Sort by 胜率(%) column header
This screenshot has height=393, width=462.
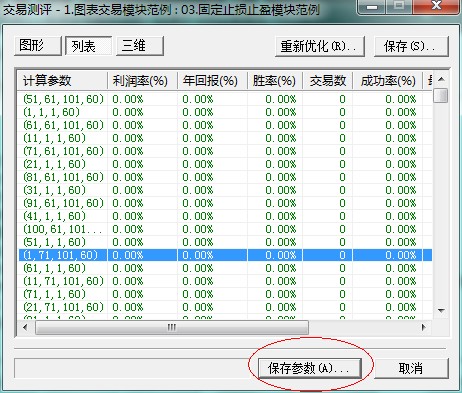click(275, 80)
